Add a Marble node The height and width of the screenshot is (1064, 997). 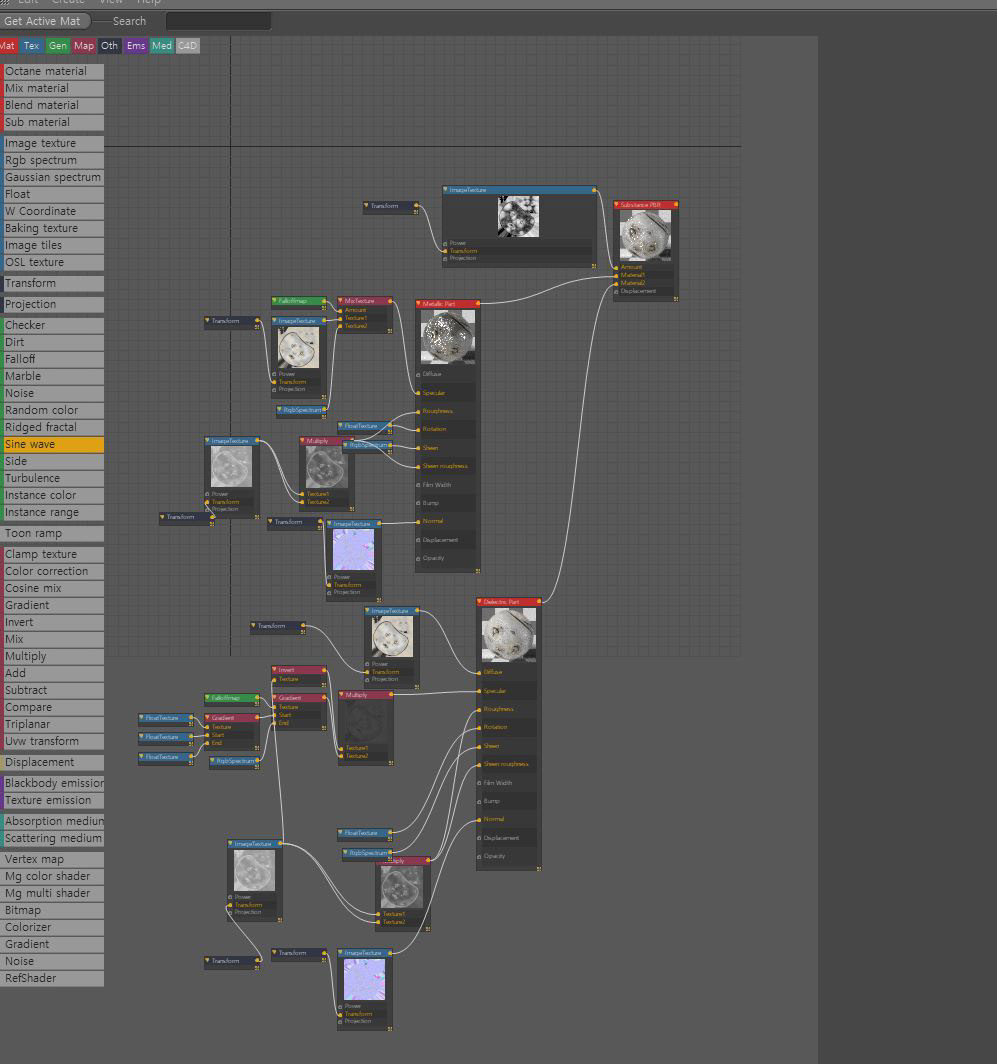[52, 376]
